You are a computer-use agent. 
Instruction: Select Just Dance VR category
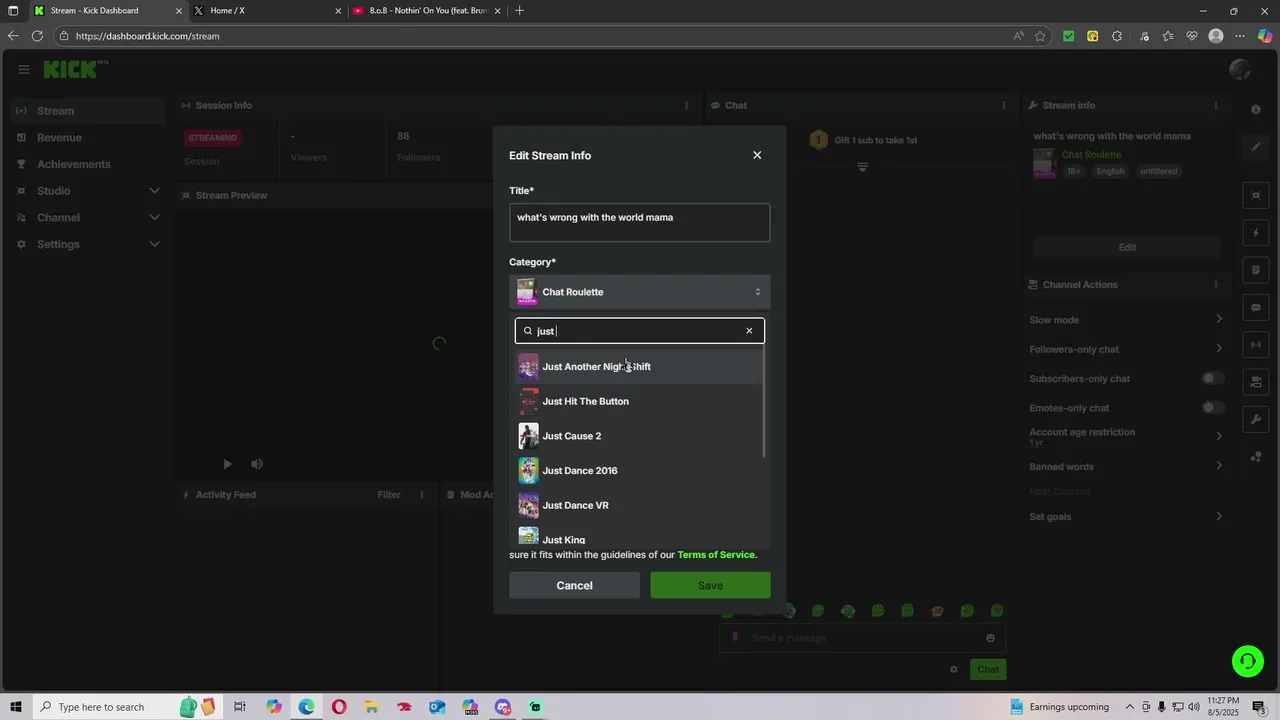point(640,505)
